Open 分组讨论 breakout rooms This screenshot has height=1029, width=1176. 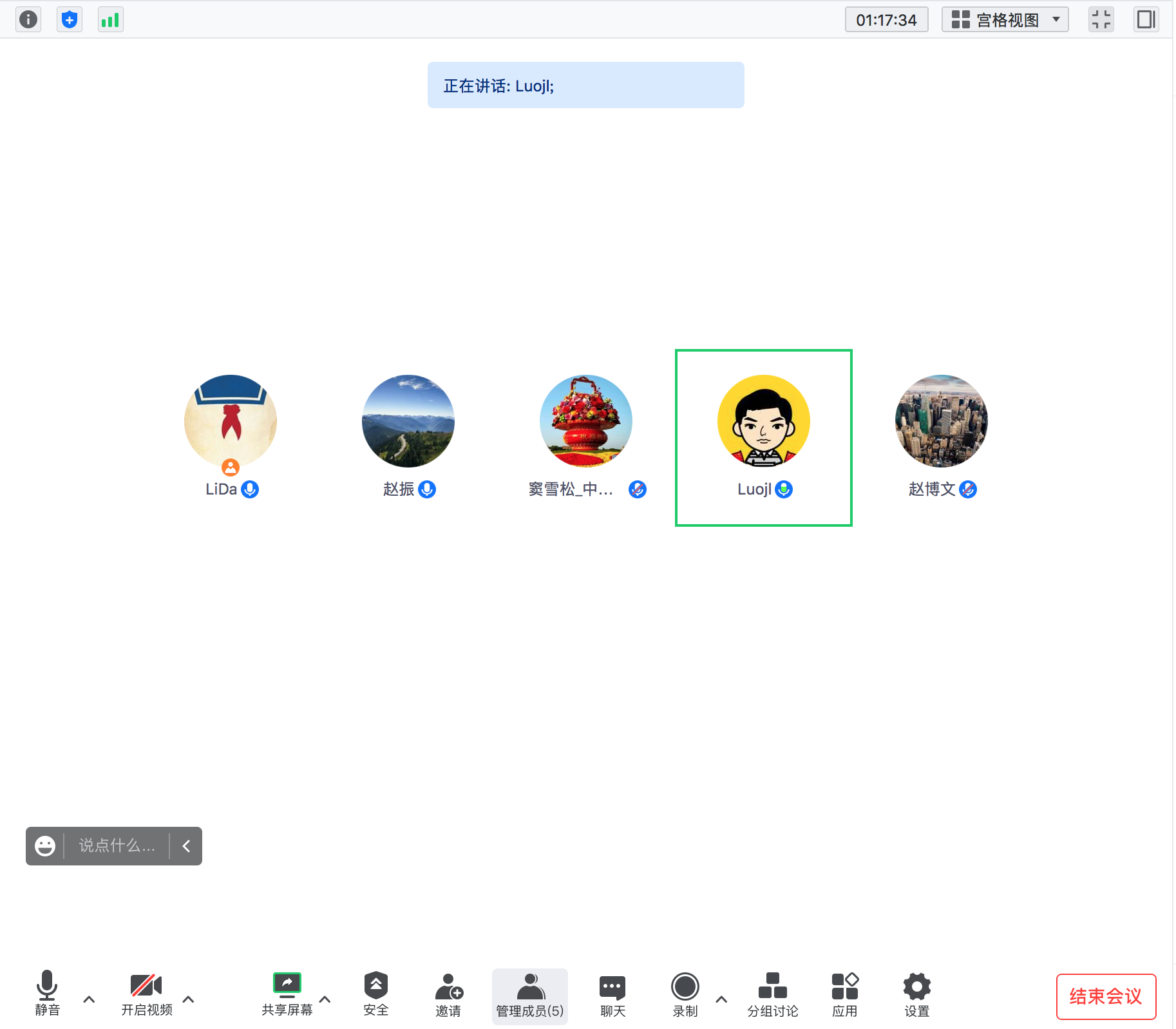pyautogui.click(x=772, y=994)
